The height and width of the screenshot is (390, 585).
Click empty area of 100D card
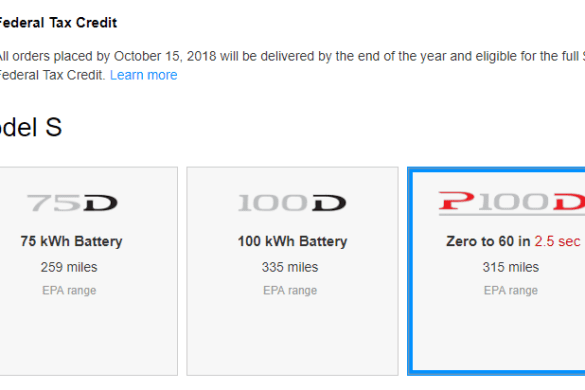pyautogui.click(x=292, y=336)
